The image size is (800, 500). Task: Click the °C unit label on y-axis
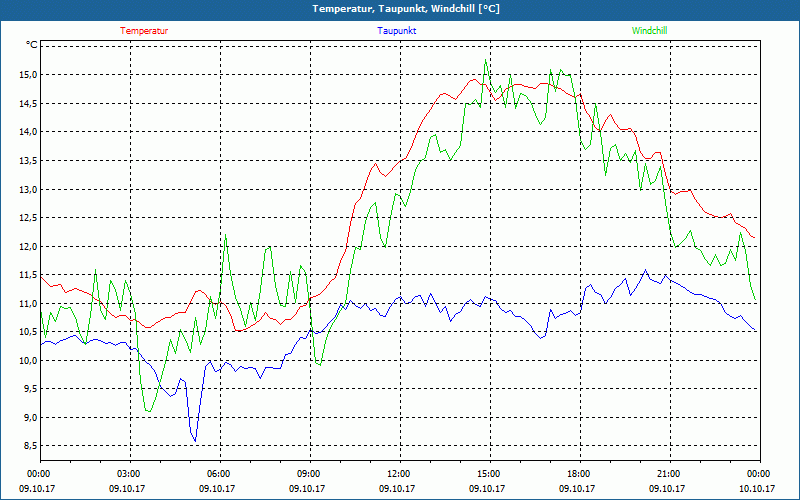coord(32,45)
